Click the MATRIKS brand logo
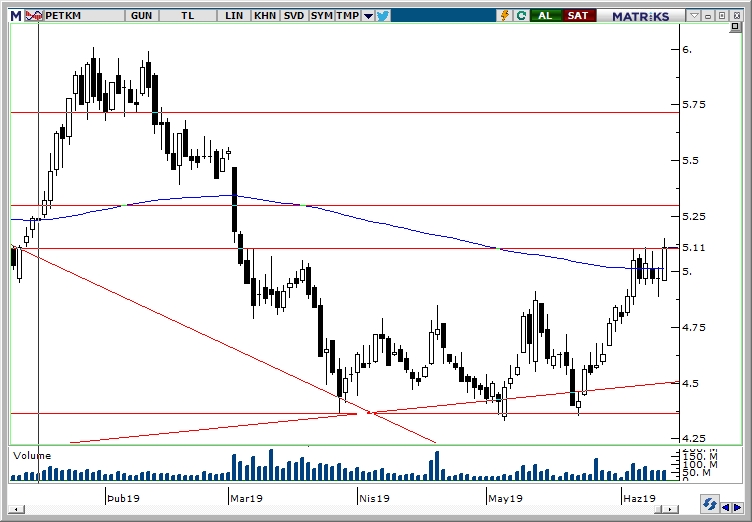The height and width of the screenshot is (522, 752). pos(640,16)
